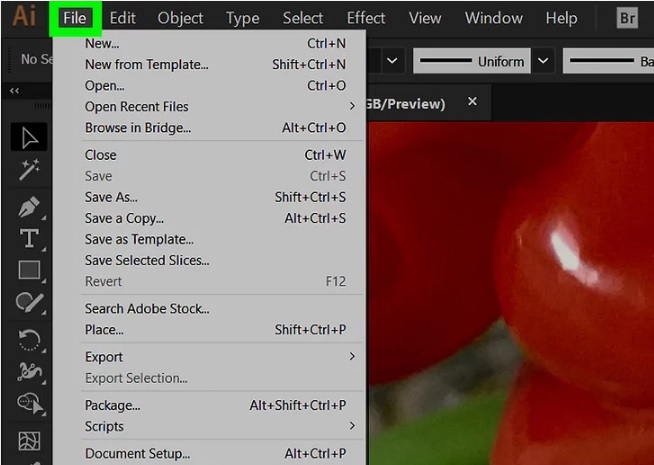Click the Uniform variable width profile box
654x465 pixels.
[x=472, y=61]
